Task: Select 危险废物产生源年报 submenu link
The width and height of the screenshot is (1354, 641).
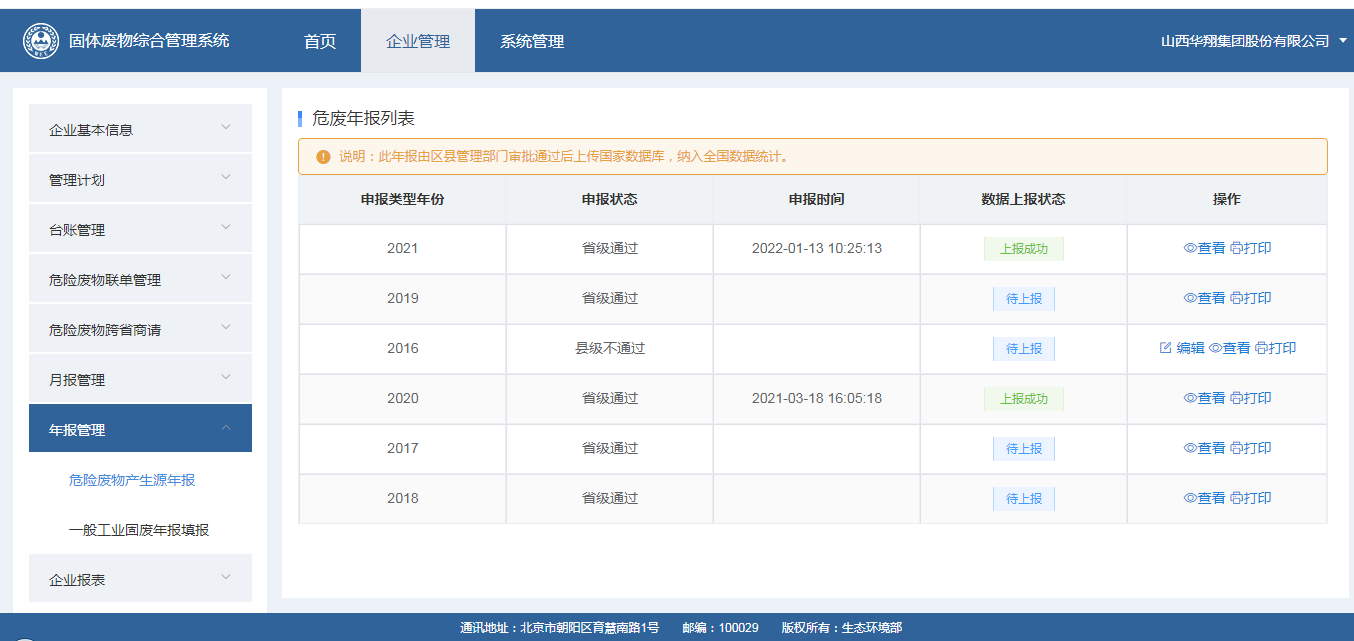Action: click(132, 480)
